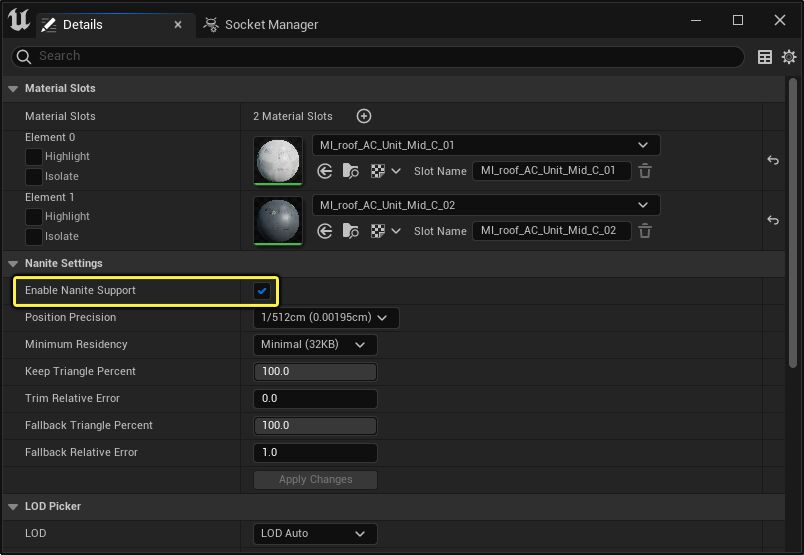Viewport: 804px width, 555px height.
Task: Use selected asset arrow icon for Element 0
Action: pos(325,171)
